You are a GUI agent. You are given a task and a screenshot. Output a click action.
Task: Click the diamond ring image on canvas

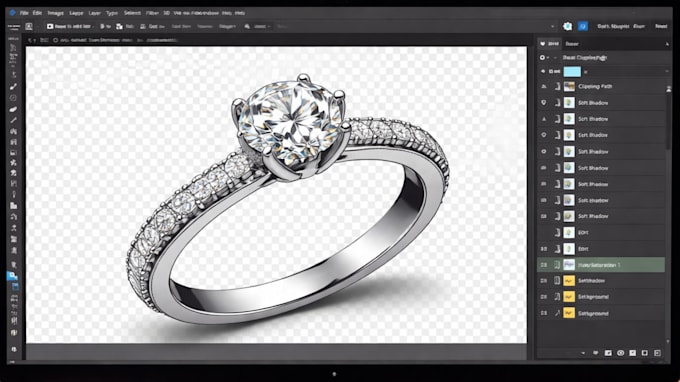click(289, 199)
